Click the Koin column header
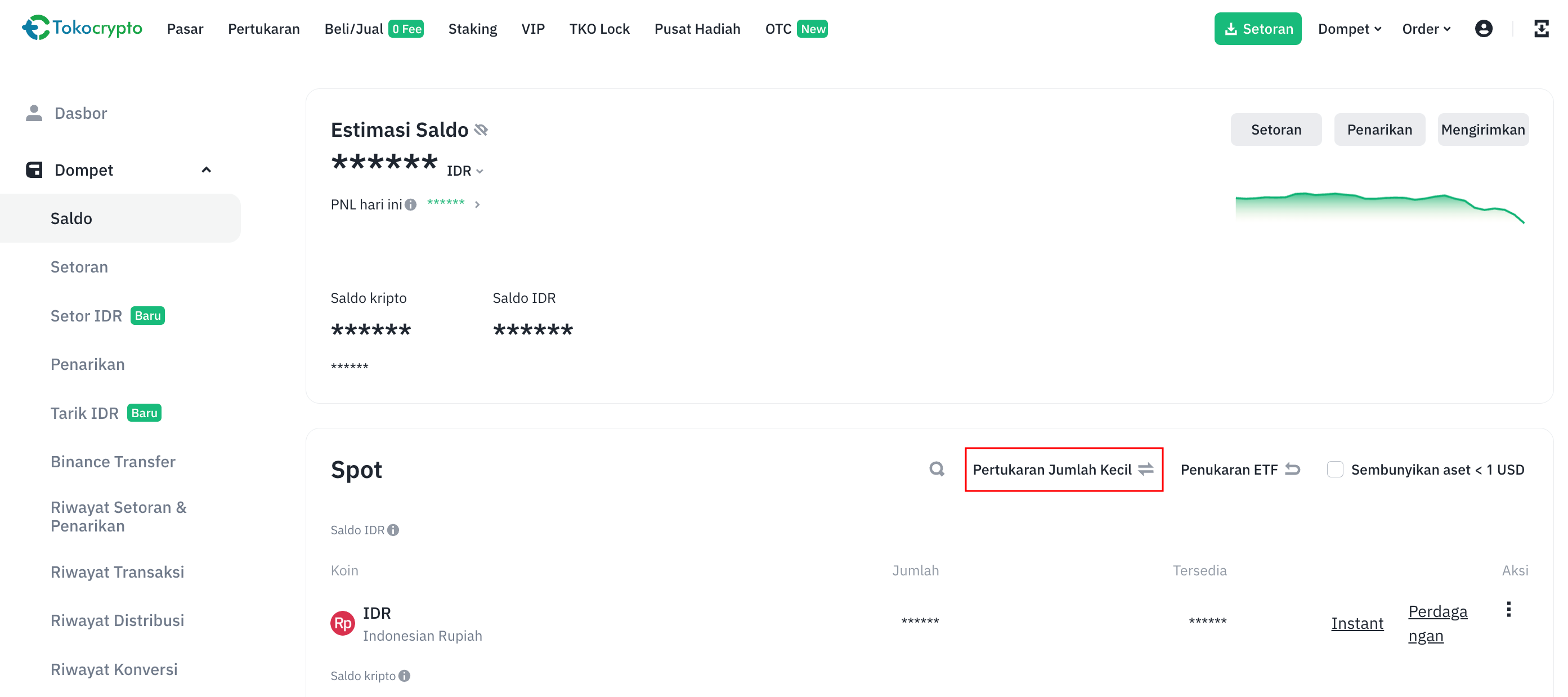This screenshot has width=1568, height=697. point(344,570)
